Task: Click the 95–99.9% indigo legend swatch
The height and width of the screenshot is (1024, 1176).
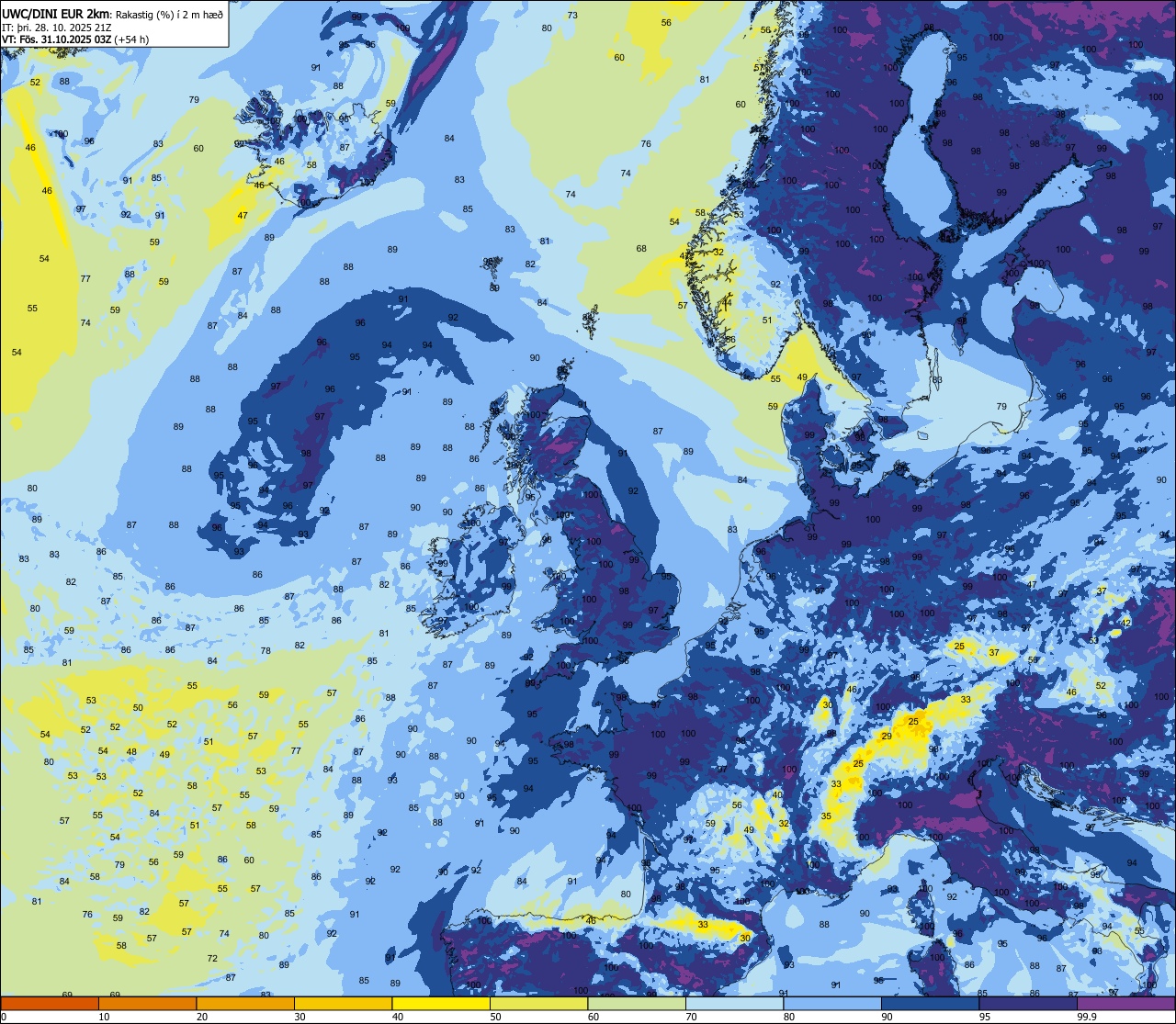Action: point(1028,1003)
